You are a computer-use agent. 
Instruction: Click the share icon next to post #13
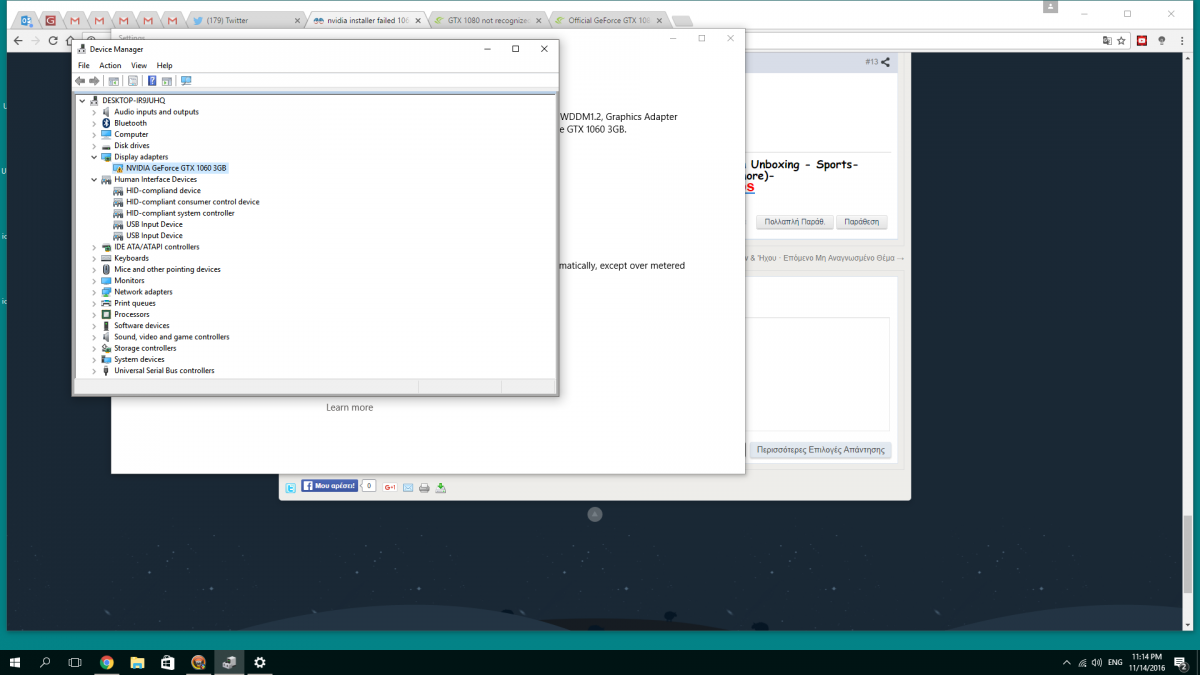(x=885, y=62)
